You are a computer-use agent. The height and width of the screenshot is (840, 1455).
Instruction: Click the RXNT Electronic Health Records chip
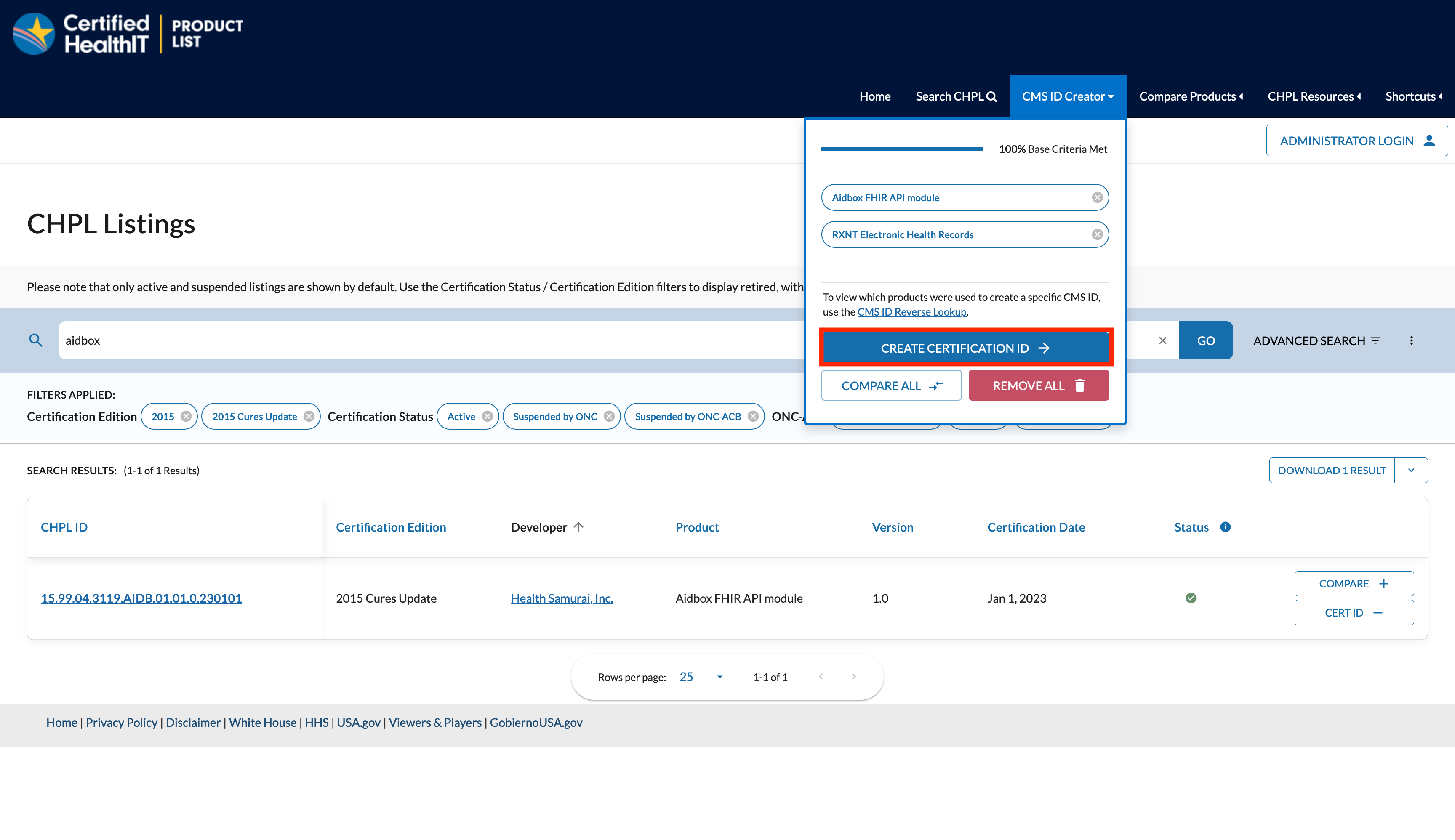965,234
